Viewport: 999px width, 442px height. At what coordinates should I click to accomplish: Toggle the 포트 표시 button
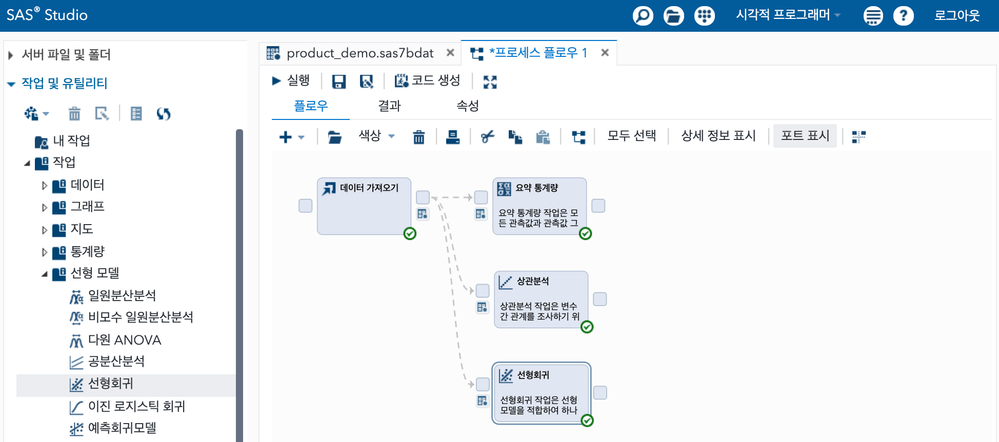point(805,136)
